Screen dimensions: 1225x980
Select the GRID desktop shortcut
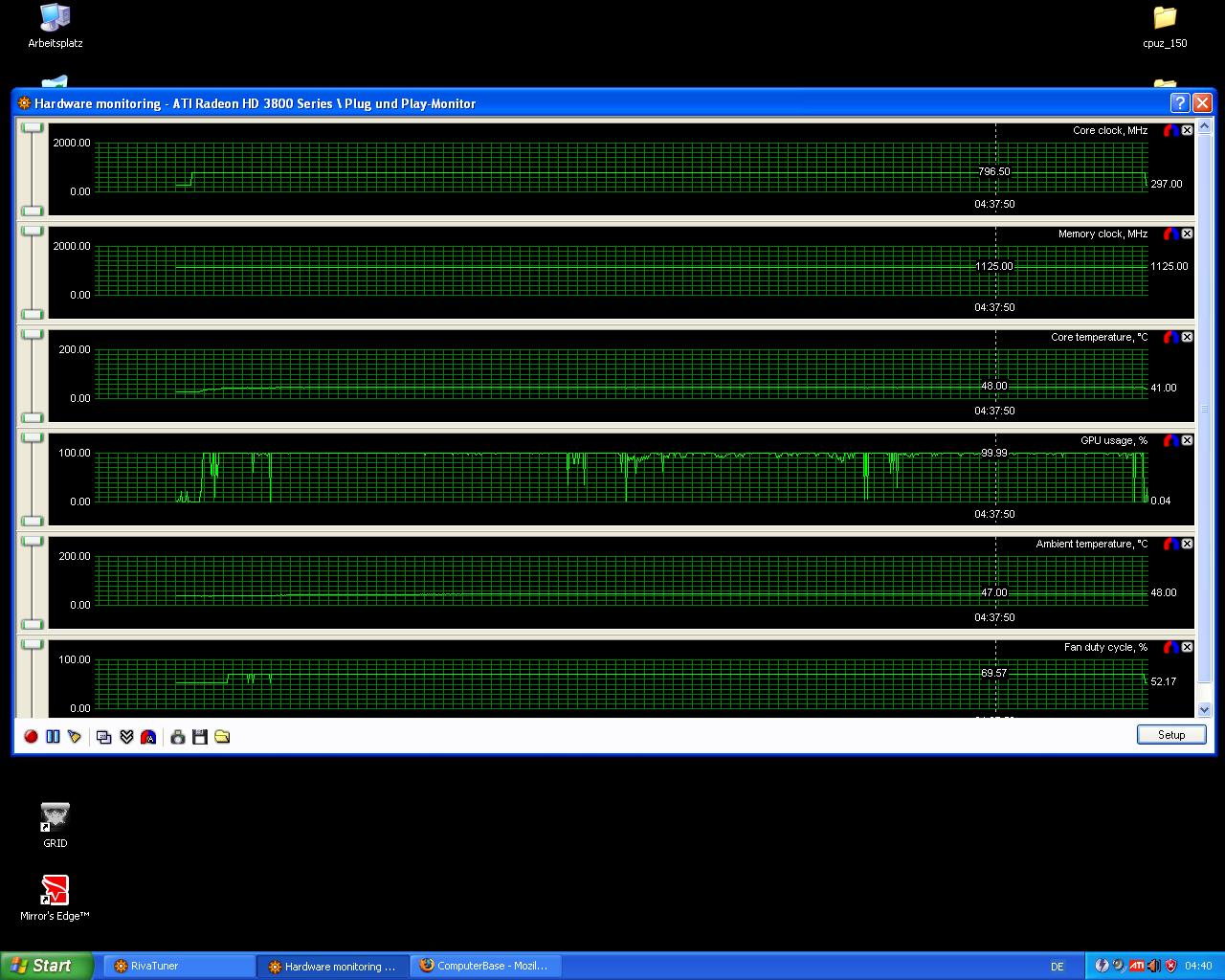tap(55, 825)
